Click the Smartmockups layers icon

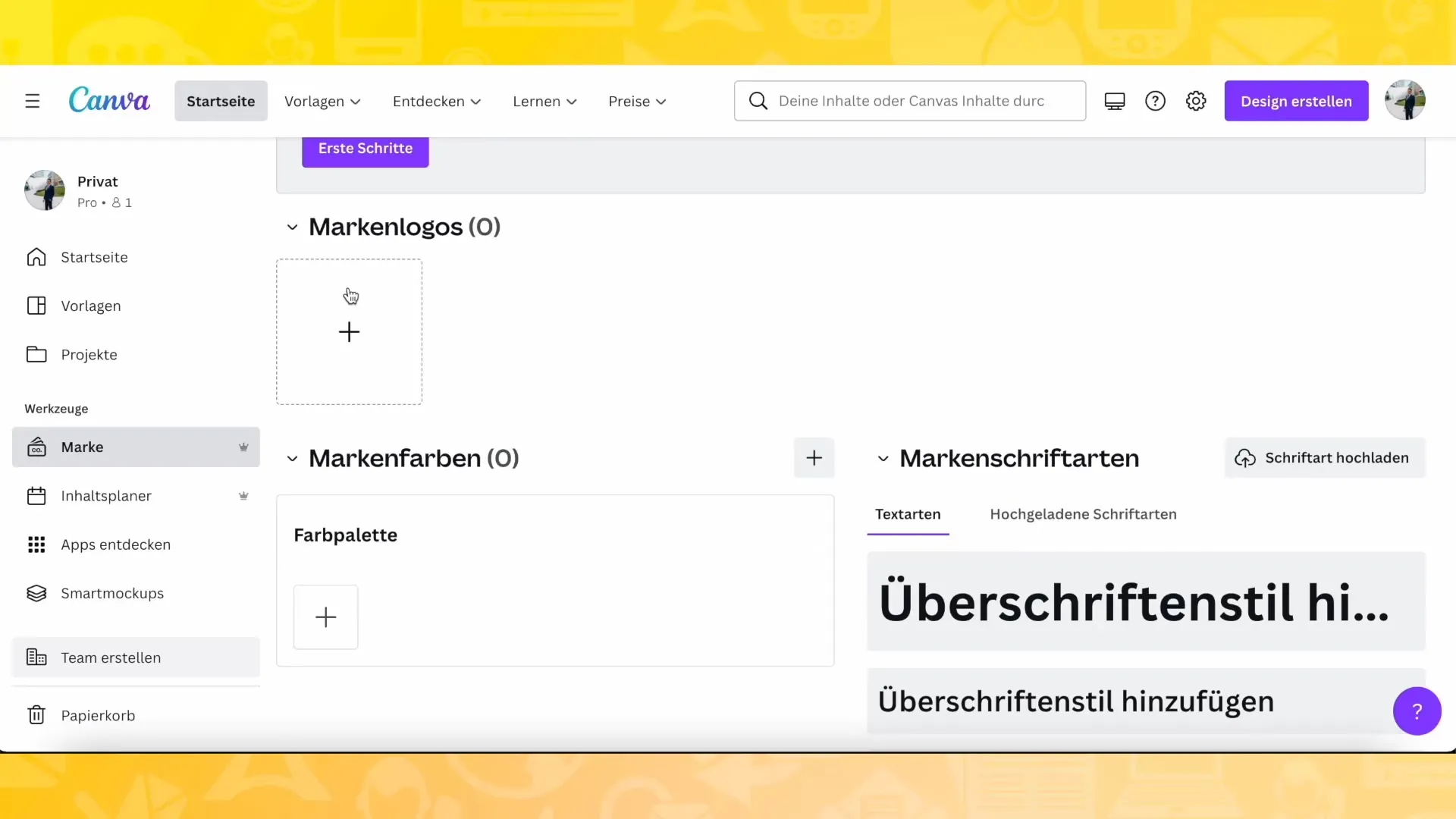click(36, 593)
